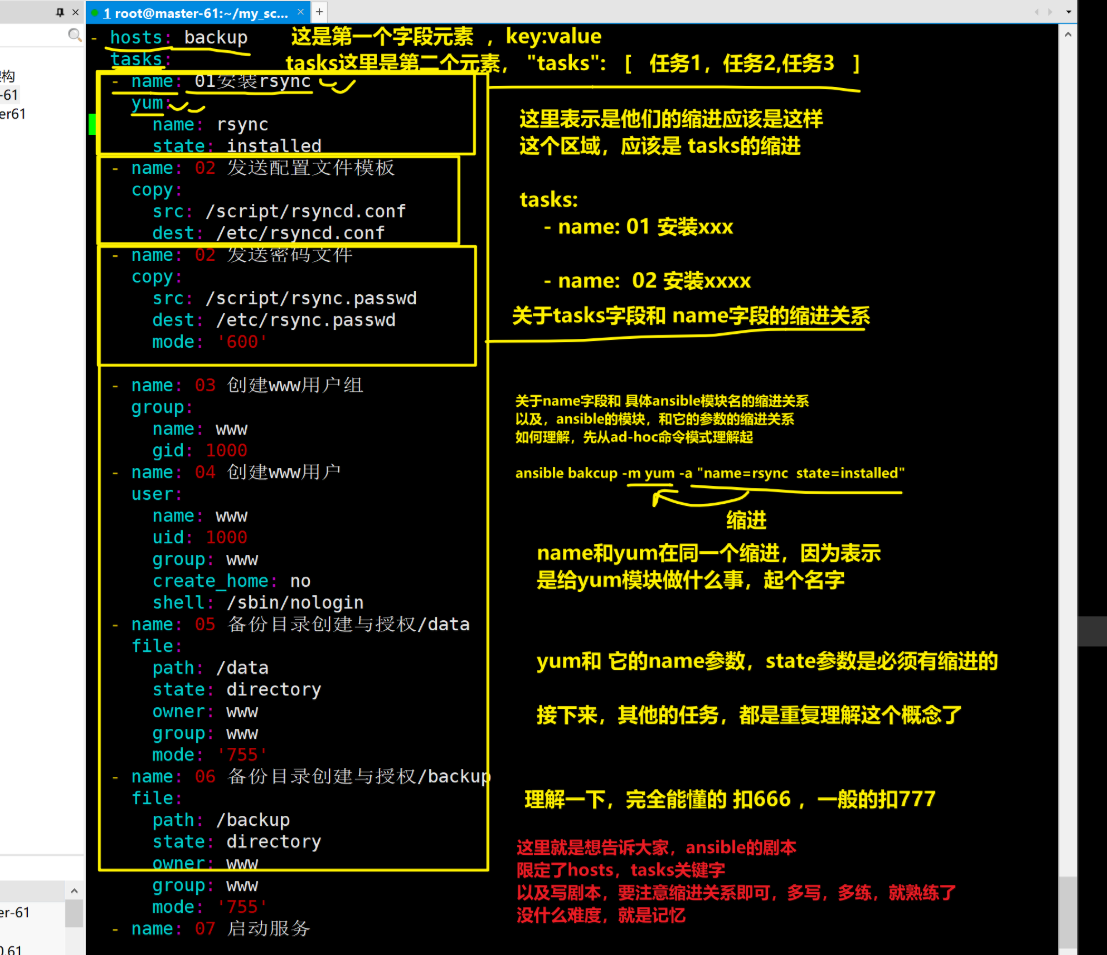Screen dimensions: 1107x955
Task: Open the tab list dropdown arrow
Action: (1068, 11)
